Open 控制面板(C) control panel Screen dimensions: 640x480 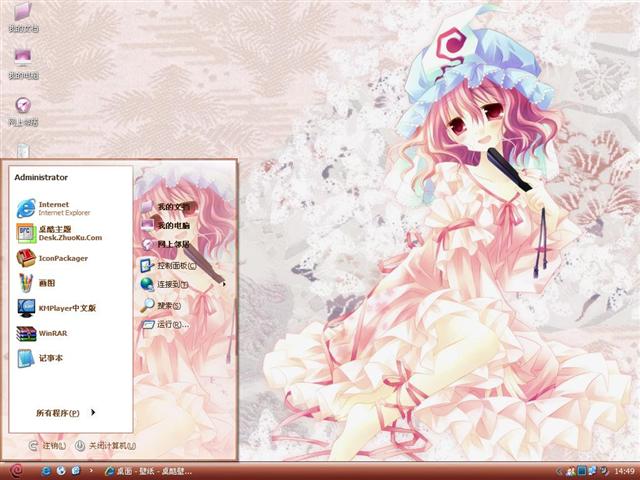point(168,266)
